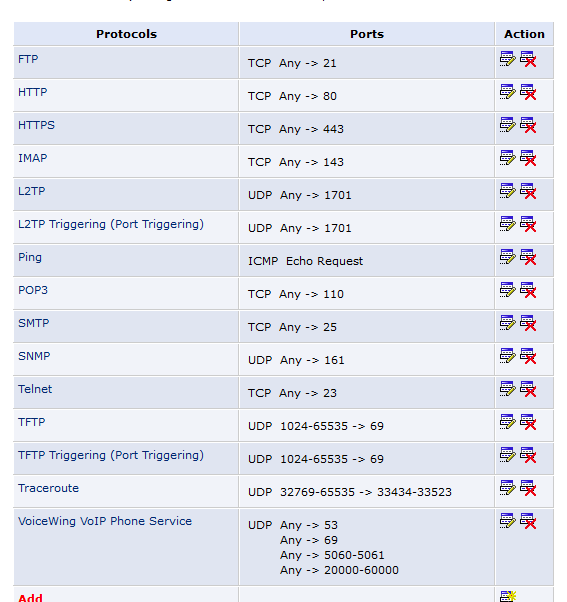This screenshot has width=567, height=602.
Task: Open the Add link
Action: click(x=30, y=598)
